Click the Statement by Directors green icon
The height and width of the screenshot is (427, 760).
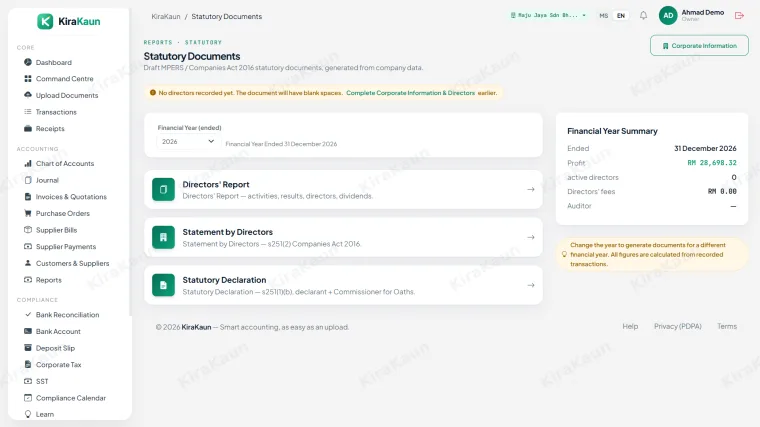tap(163, 237)
